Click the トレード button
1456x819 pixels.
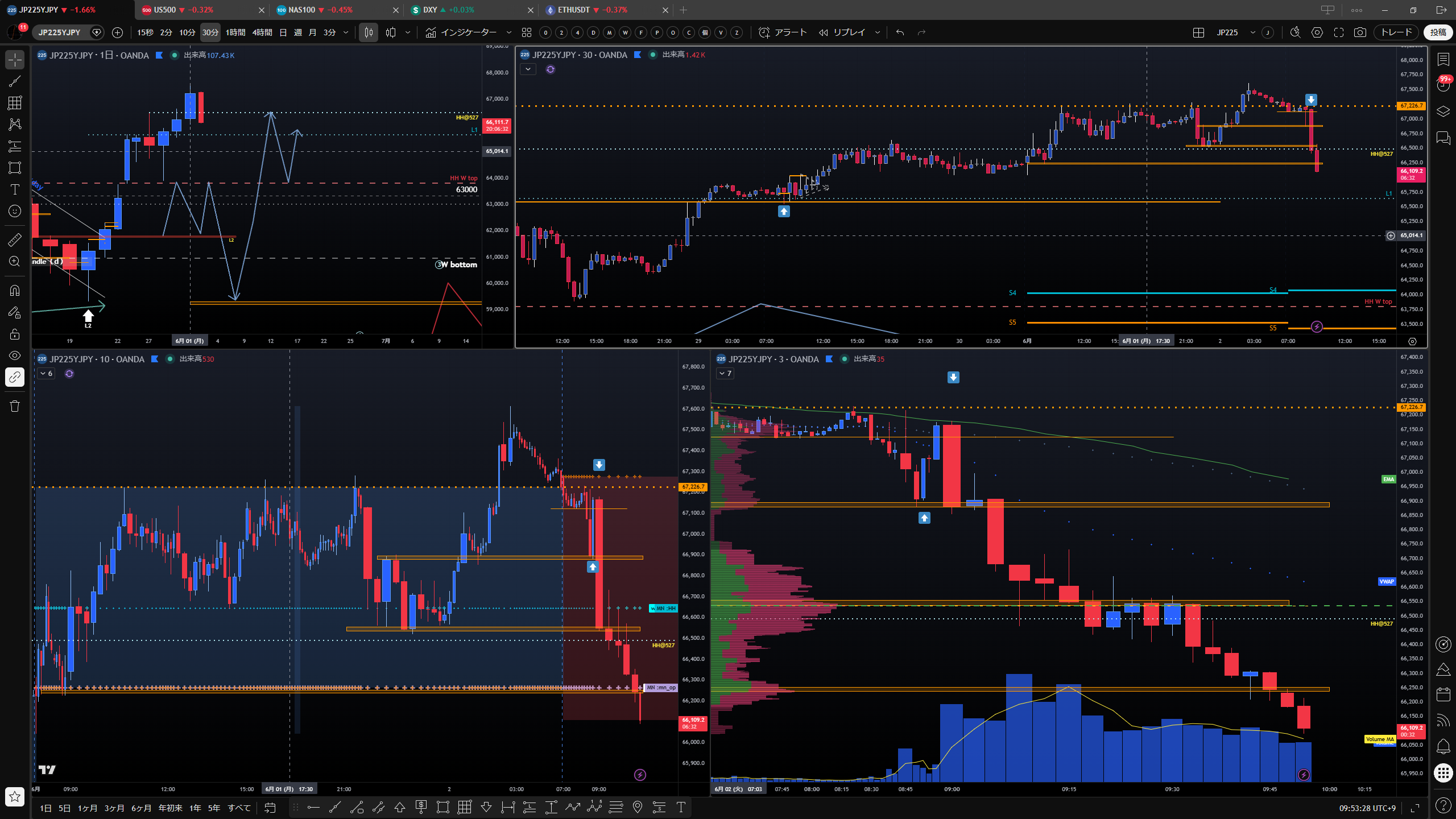[1396, 32]
